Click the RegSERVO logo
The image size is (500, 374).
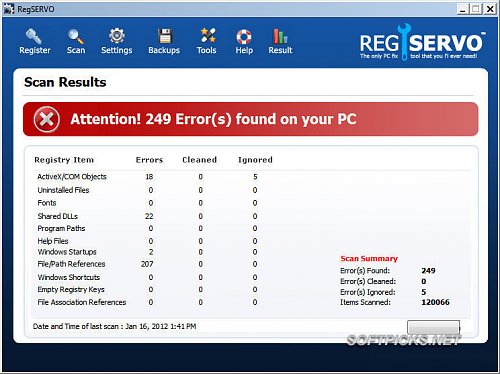tap(422, 42)
